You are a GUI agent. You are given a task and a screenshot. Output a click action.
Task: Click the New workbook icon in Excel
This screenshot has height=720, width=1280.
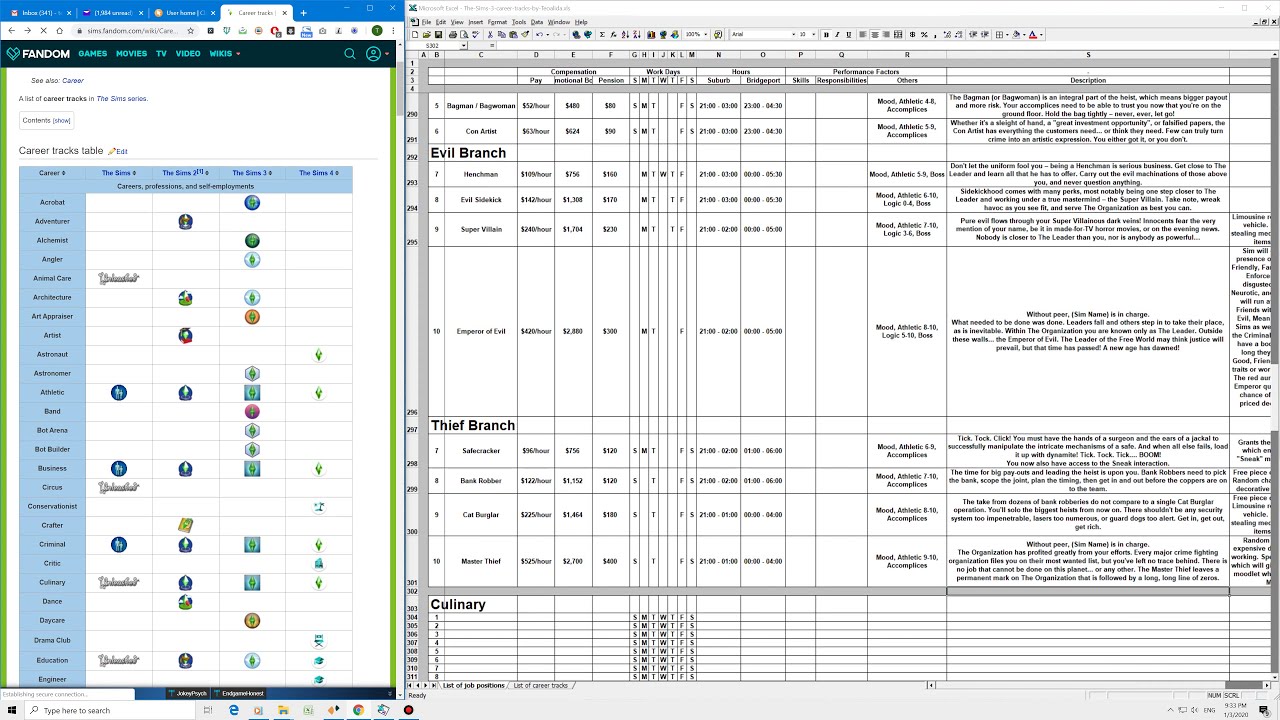point(415,34)
